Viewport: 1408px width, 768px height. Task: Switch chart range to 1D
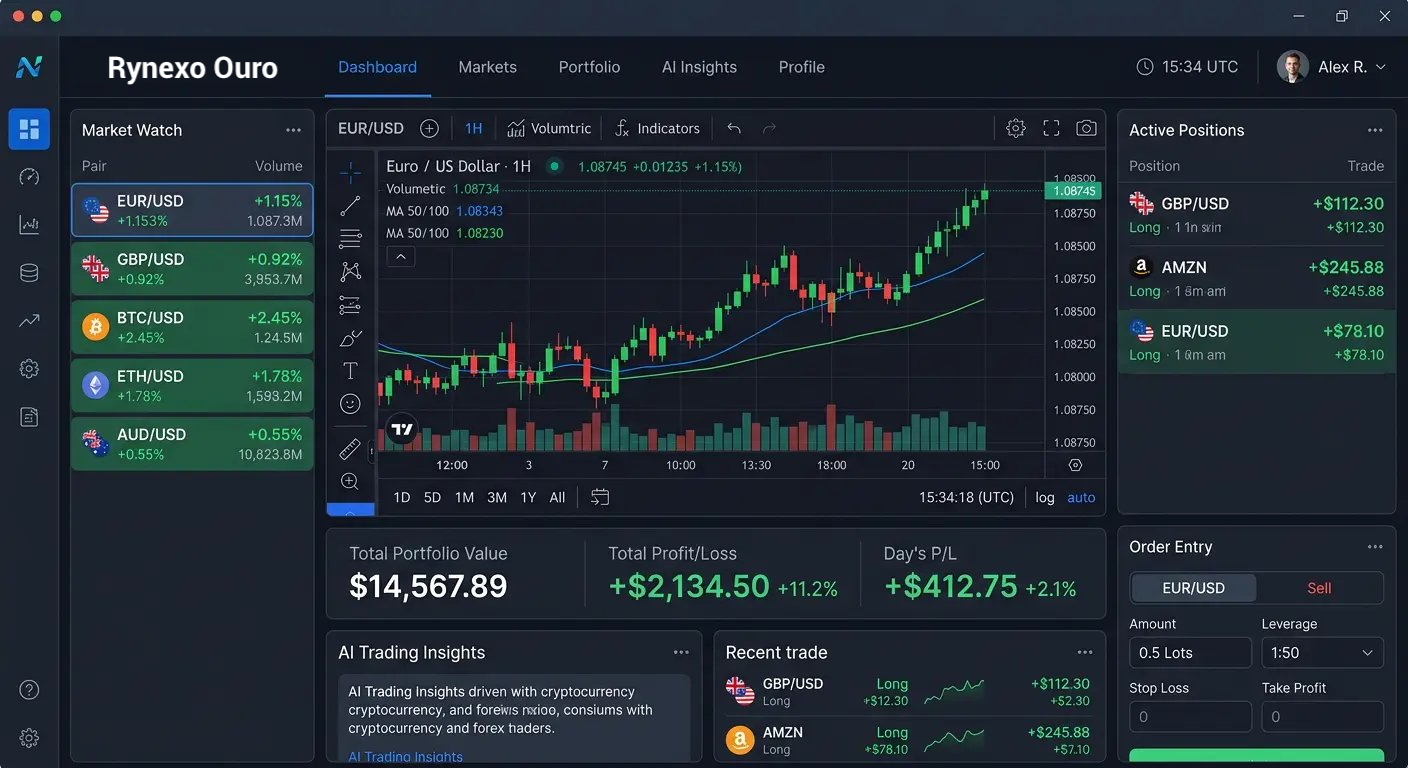click(x=401, y=497)
